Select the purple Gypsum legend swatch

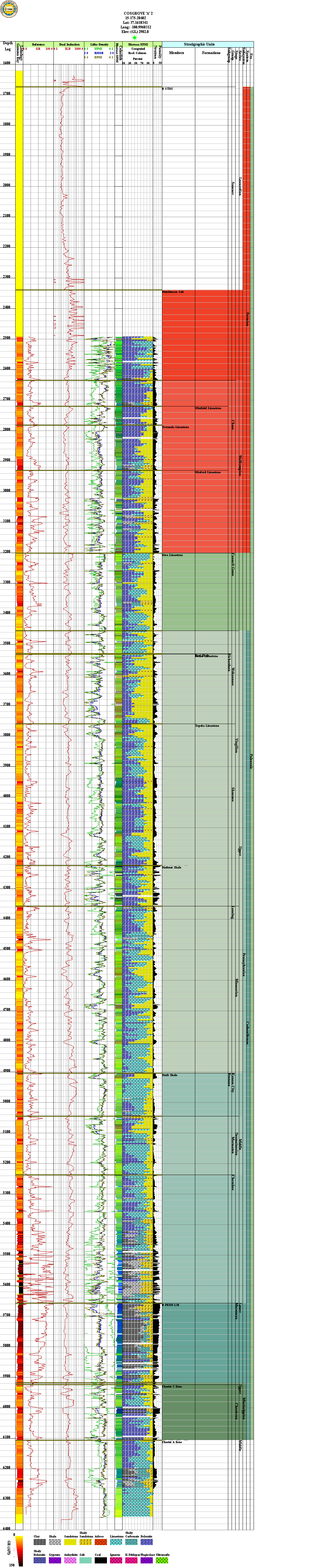click(54, 1561)
